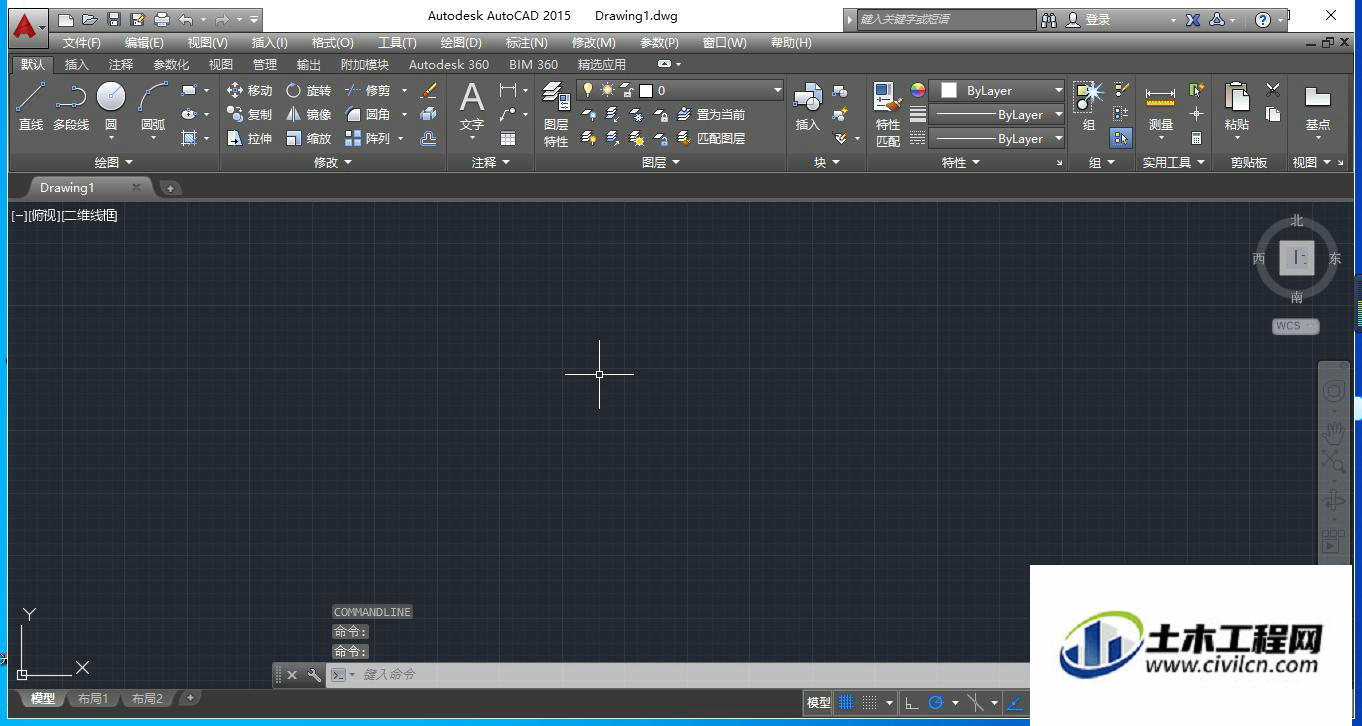Select the 圆弧 (Arc) tool
The image size is (1362, 726).
point(153,106)
